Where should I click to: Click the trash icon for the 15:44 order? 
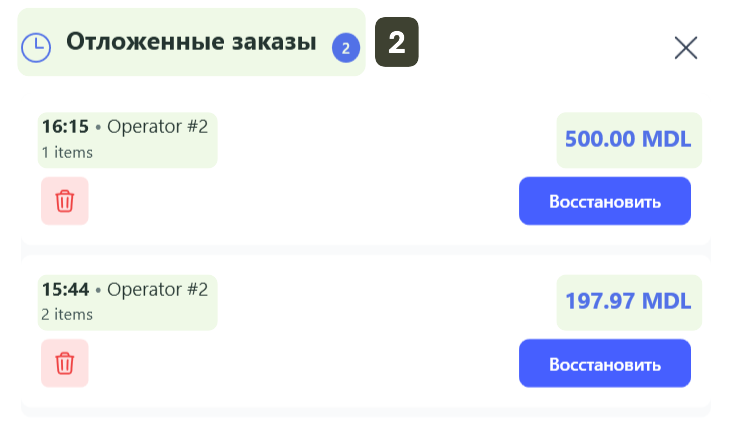coord(65,363)
